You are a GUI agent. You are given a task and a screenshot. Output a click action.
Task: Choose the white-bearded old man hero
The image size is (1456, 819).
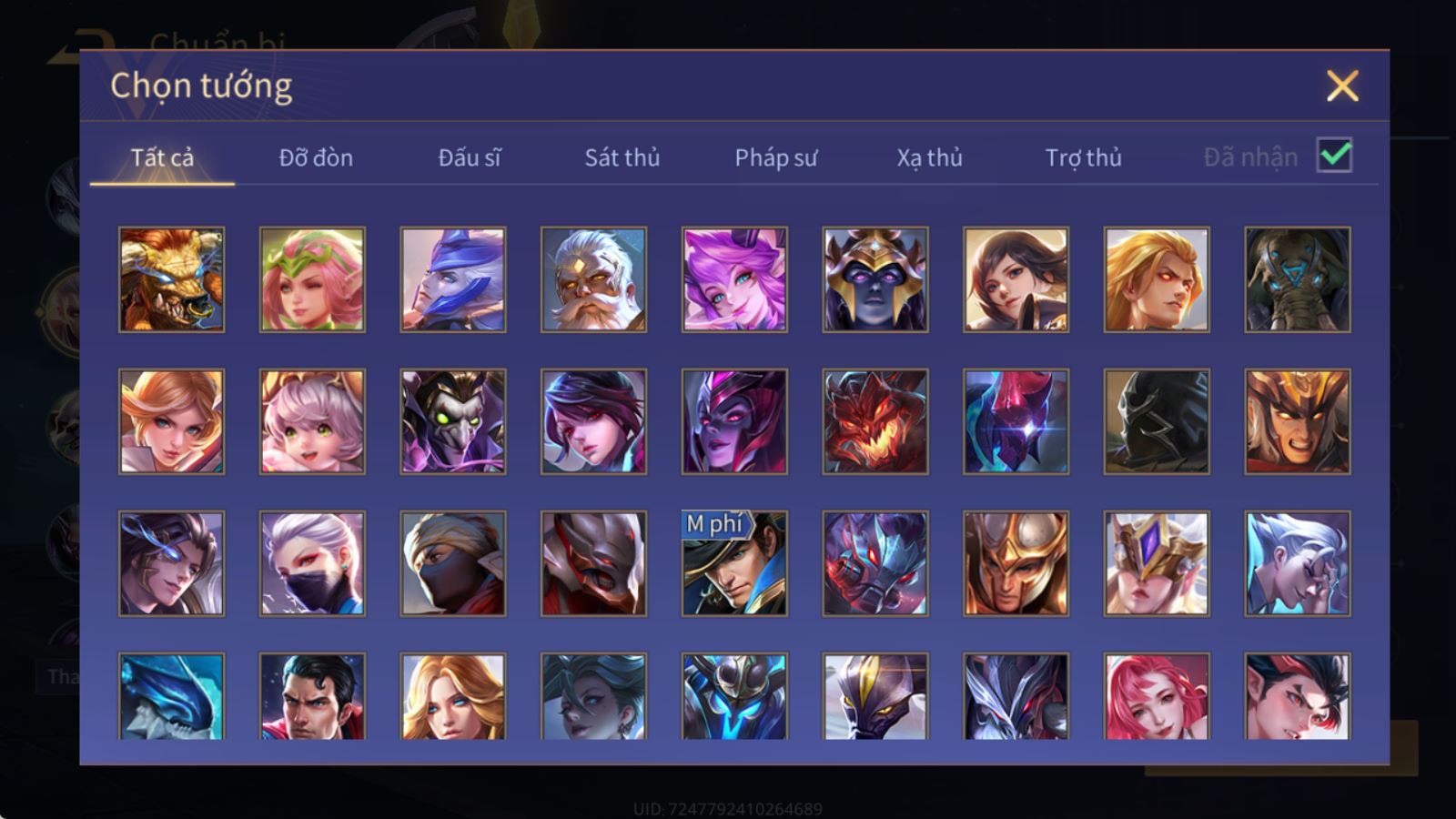click(593, 279)
